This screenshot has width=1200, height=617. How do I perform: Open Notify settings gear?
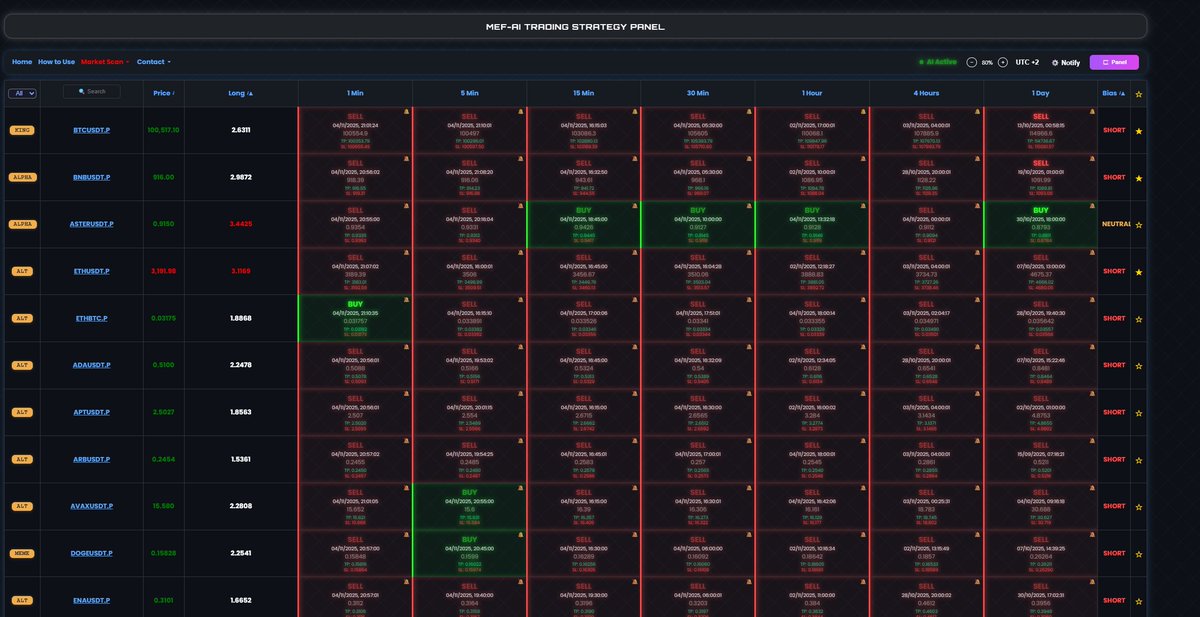click(x=1055, y=62)
